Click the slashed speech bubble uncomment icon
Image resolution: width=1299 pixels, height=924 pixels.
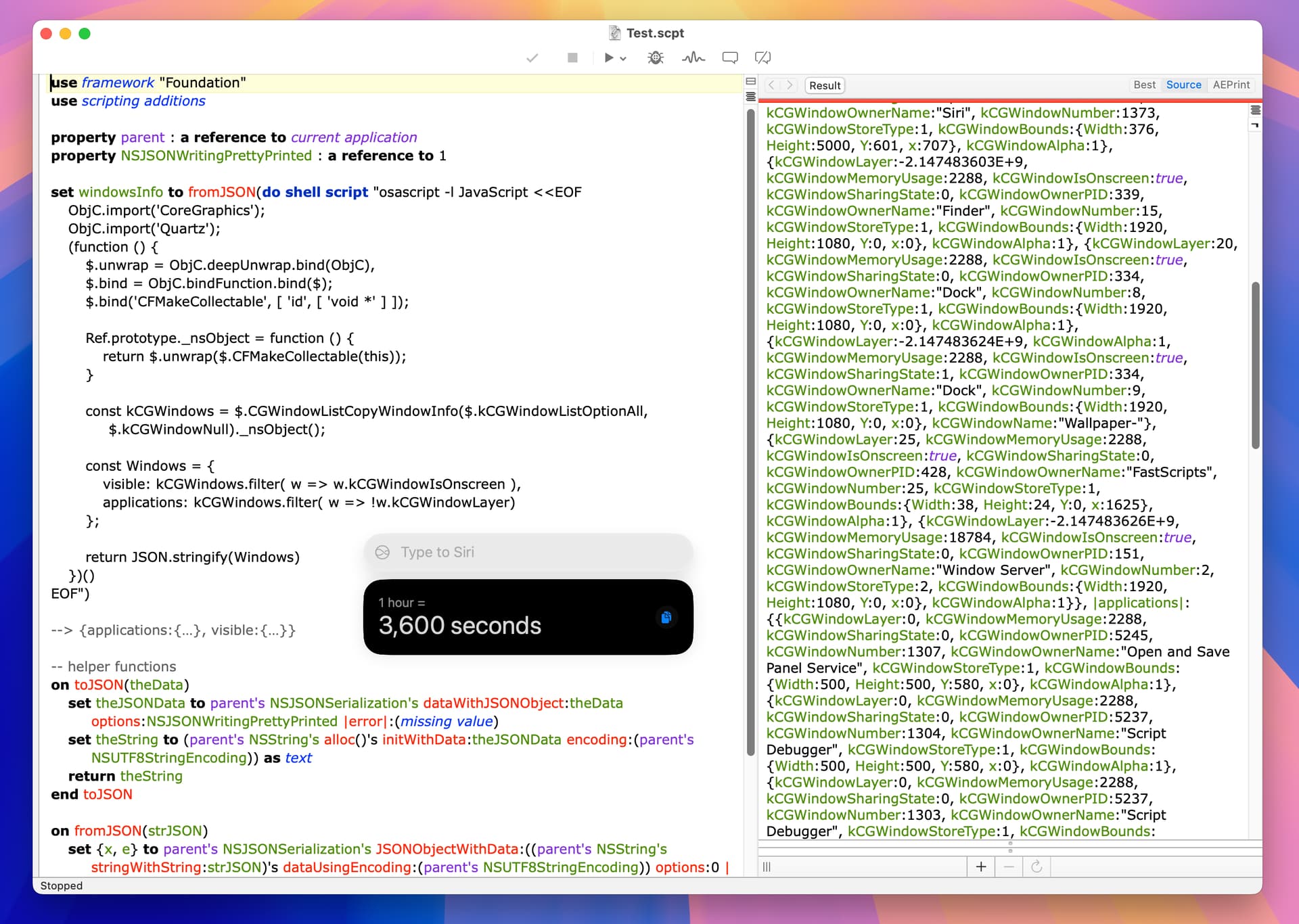(x=762, y=58)
